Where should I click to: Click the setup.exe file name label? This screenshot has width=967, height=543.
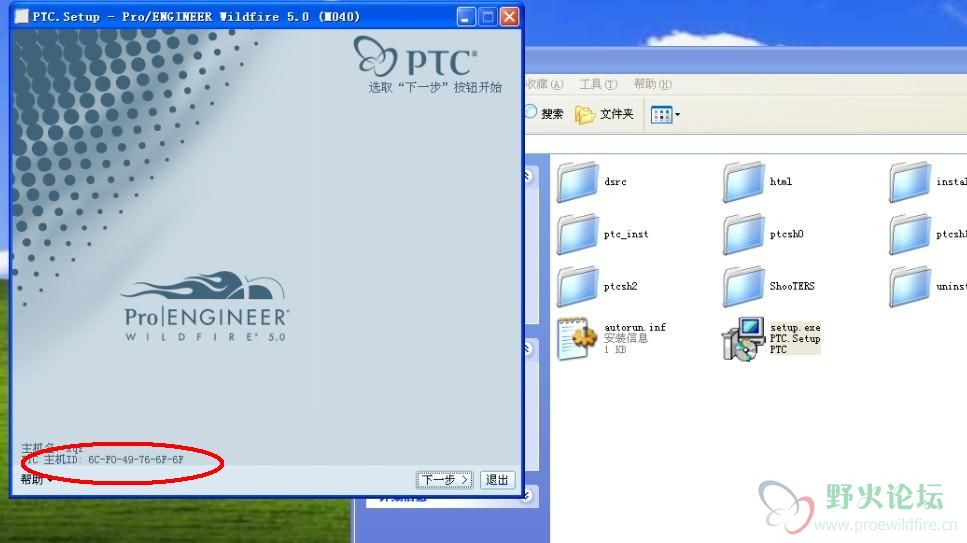point(795,328)
